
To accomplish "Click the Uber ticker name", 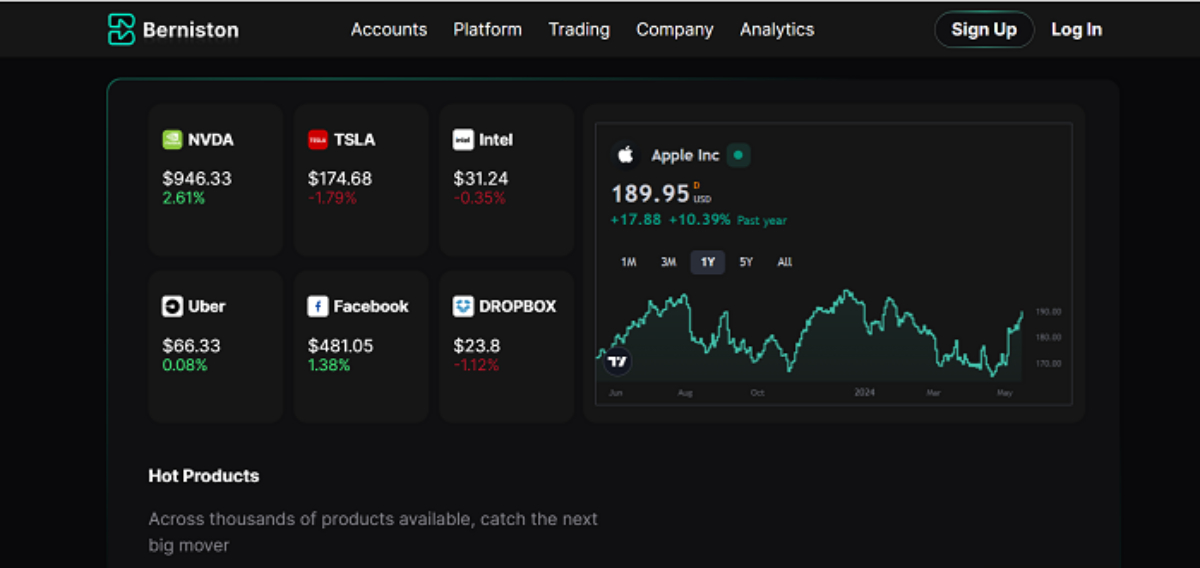I will click(207, 306).
